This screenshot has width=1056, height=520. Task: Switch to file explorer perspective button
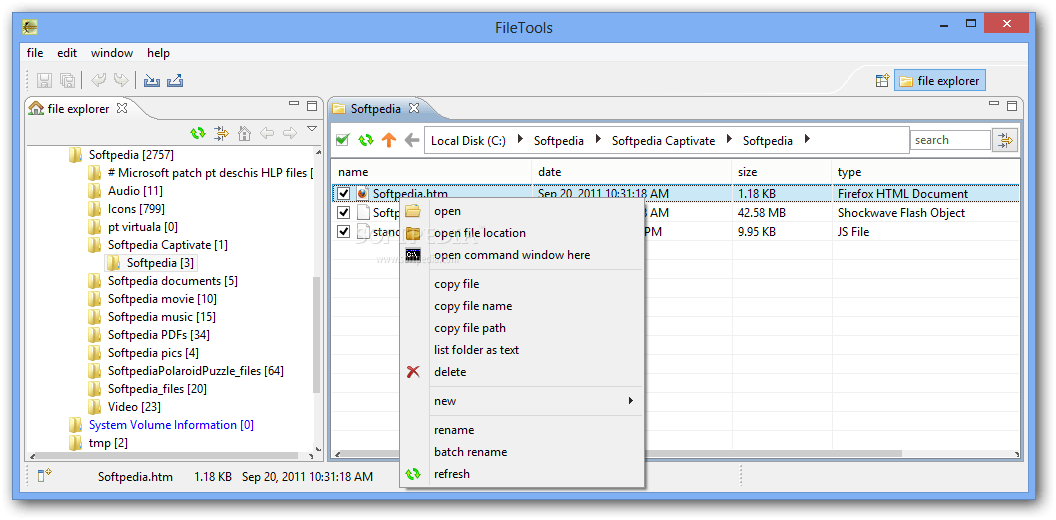(939, 81)
